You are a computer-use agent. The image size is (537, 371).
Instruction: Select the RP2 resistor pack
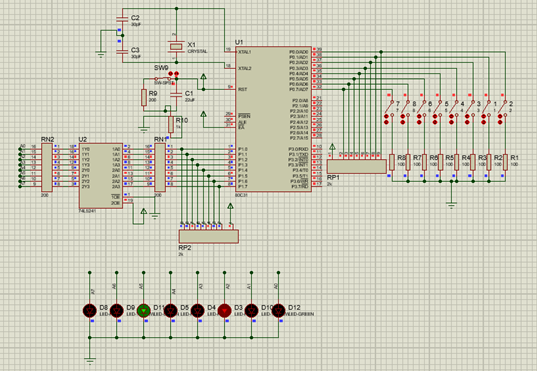point(209,236)
